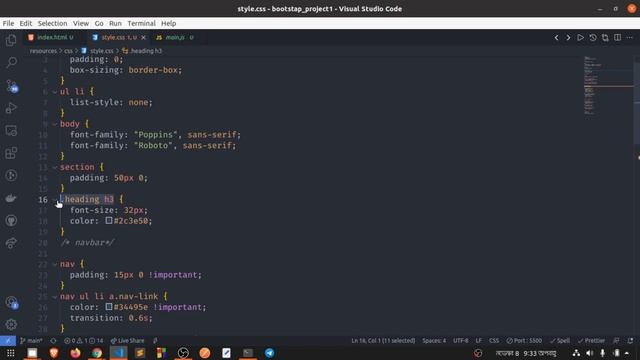Change encoding via 'UTF-8'
The width and height of the screenshot is (640, 360).
(x=461, y=340)
